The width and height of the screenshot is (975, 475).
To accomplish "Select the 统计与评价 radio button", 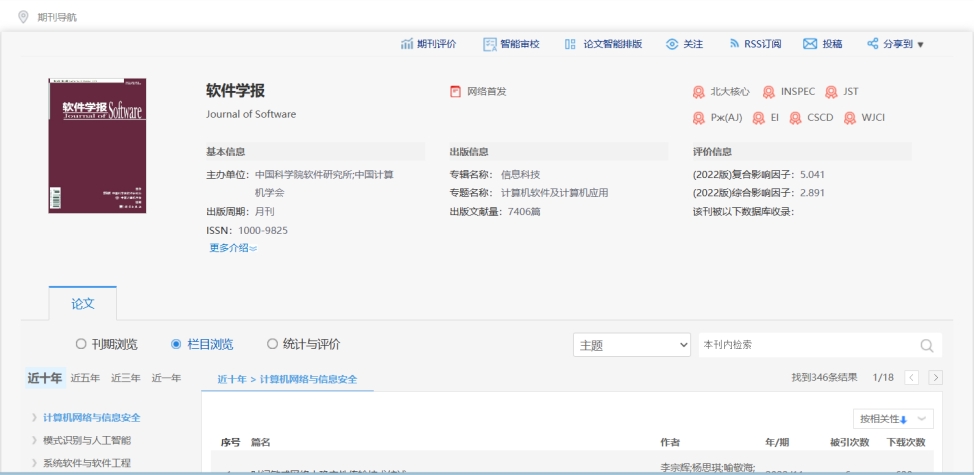I will (272, 344).
